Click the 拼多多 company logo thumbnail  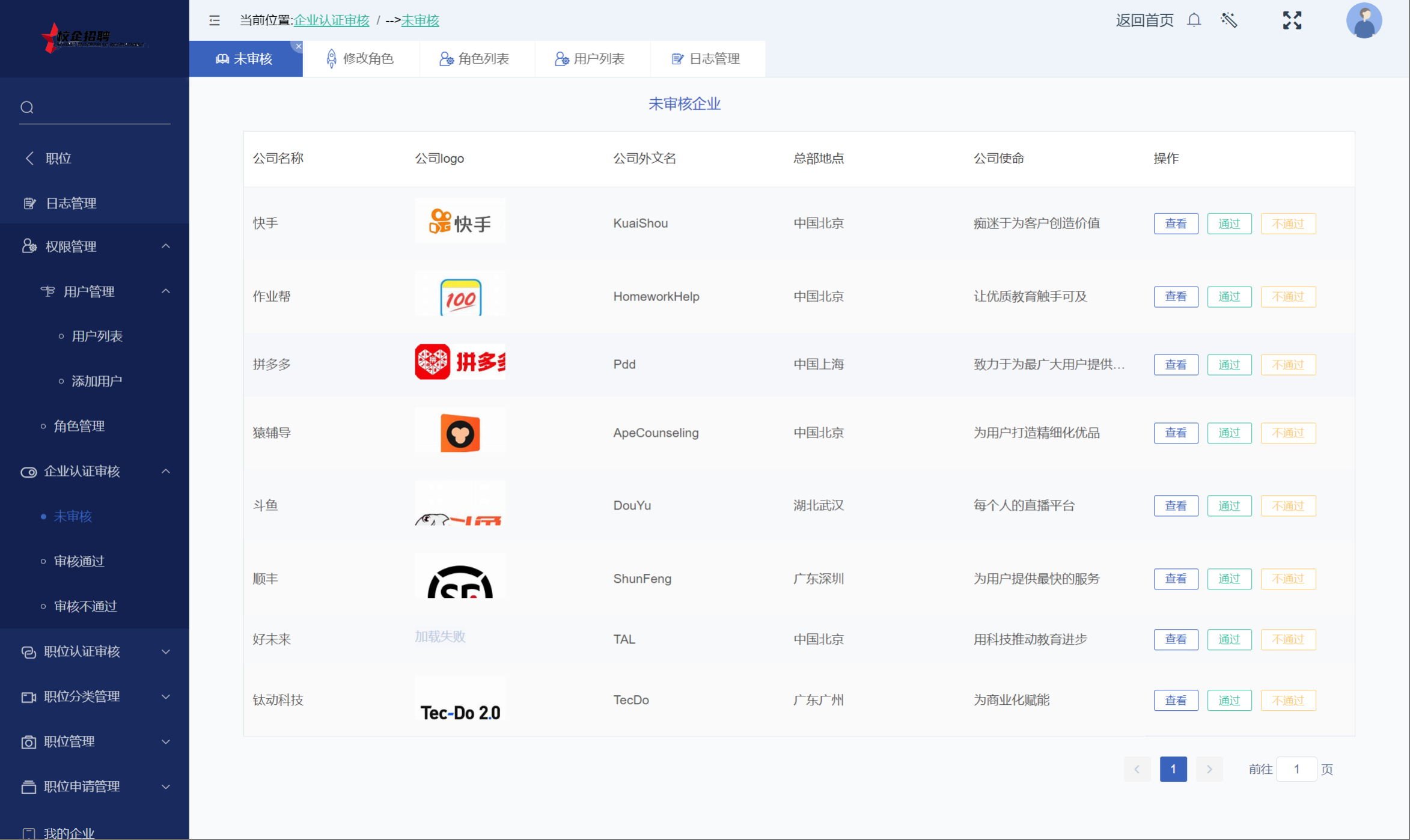(x=460, y=362)
